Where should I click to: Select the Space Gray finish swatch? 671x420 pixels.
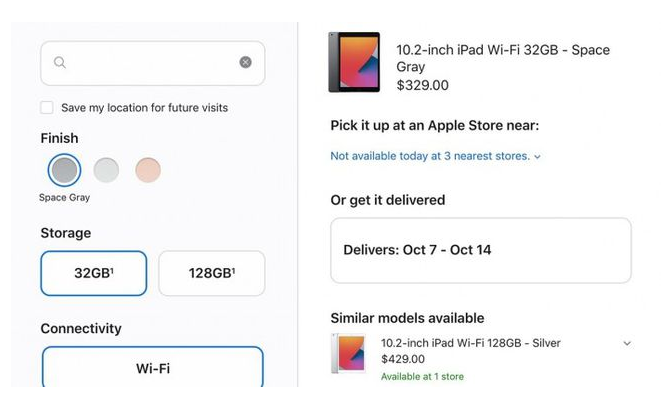(x=64, y=170)
